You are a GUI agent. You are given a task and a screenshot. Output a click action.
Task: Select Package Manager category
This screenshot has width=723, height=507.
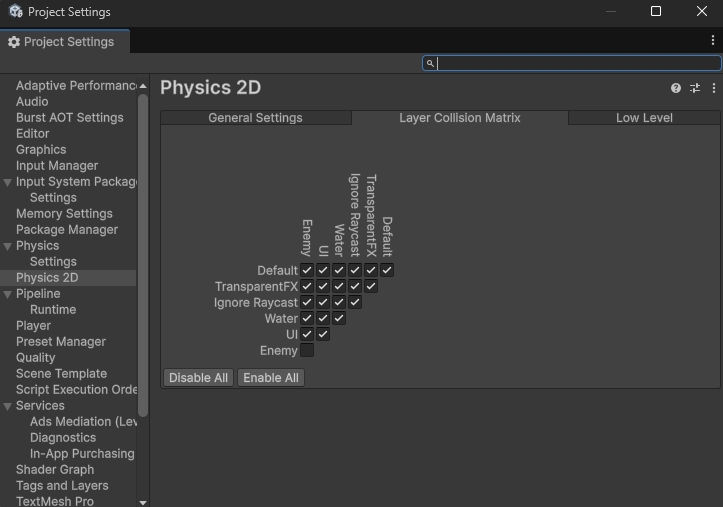pyautogui.click(x=67, y=230)
